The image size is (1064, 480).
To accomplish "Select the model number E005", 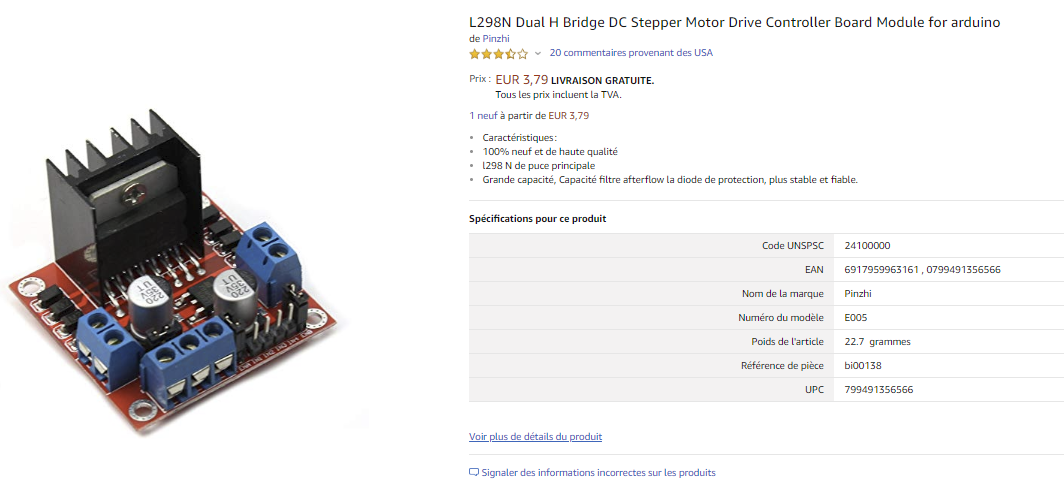I will (855, 317).
